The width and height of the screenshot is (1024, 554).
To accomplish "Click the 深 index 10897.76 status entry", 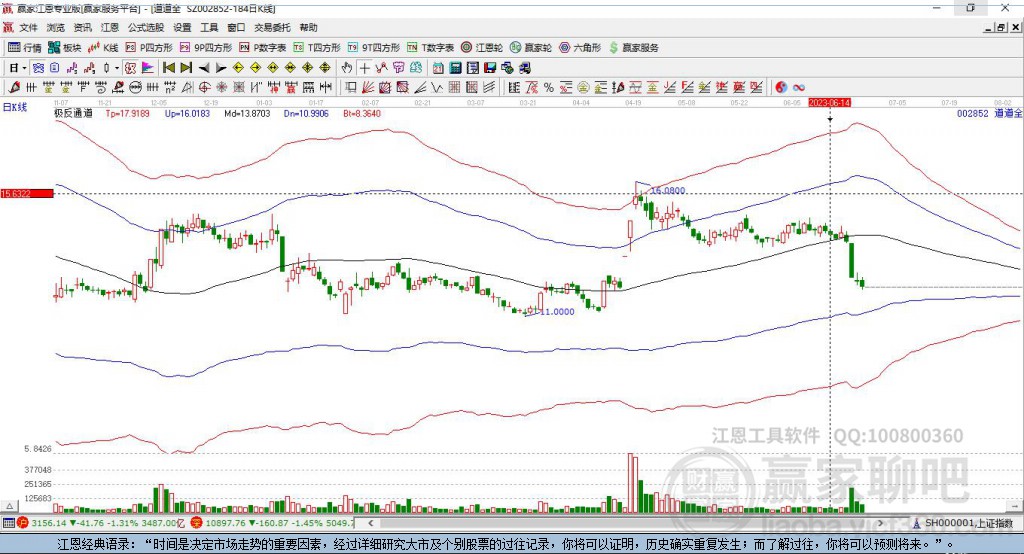I will (273, 523).
